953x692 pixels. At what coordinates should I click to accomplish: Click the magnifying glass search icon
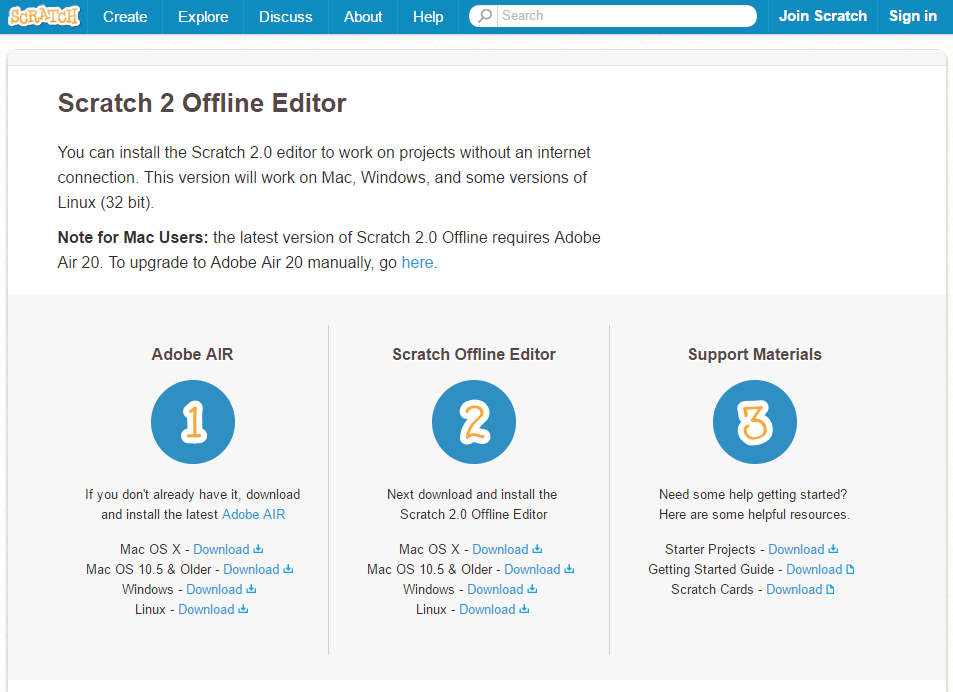485,16
